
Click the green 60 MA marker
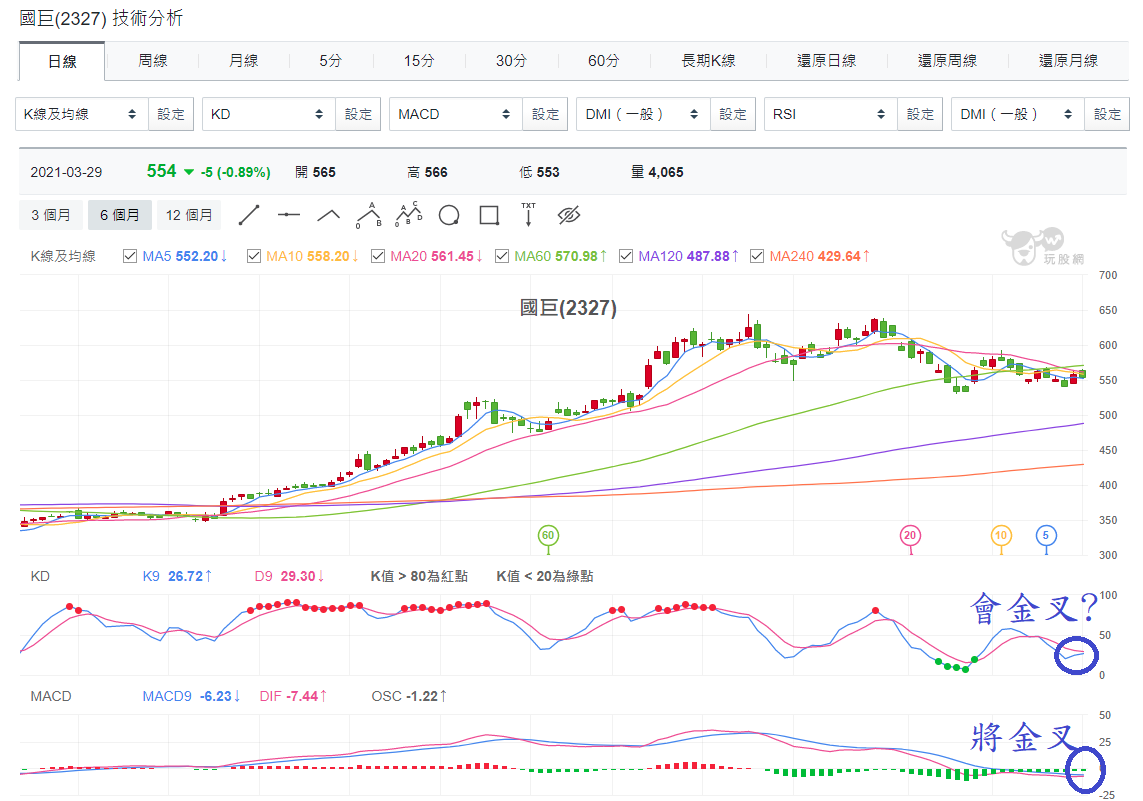[x=548, y=536]
